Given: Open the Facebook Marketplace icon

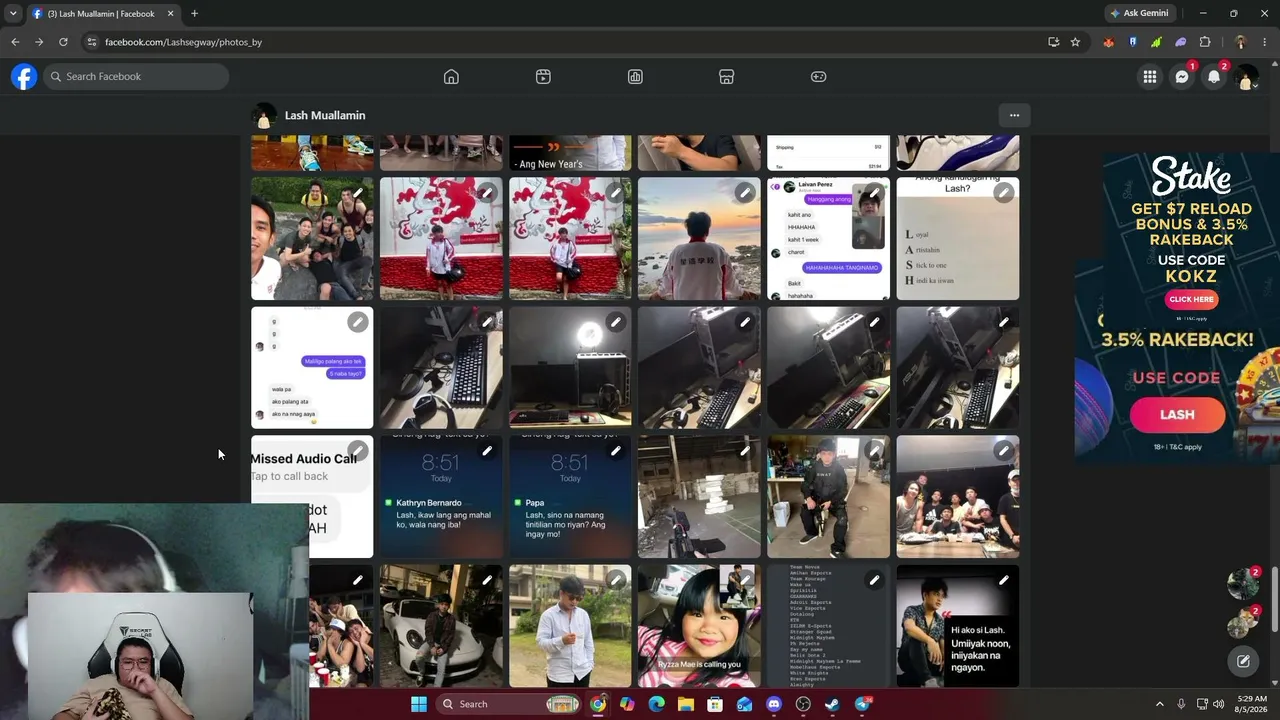Looking at the screenshot, I should [727, 77].
